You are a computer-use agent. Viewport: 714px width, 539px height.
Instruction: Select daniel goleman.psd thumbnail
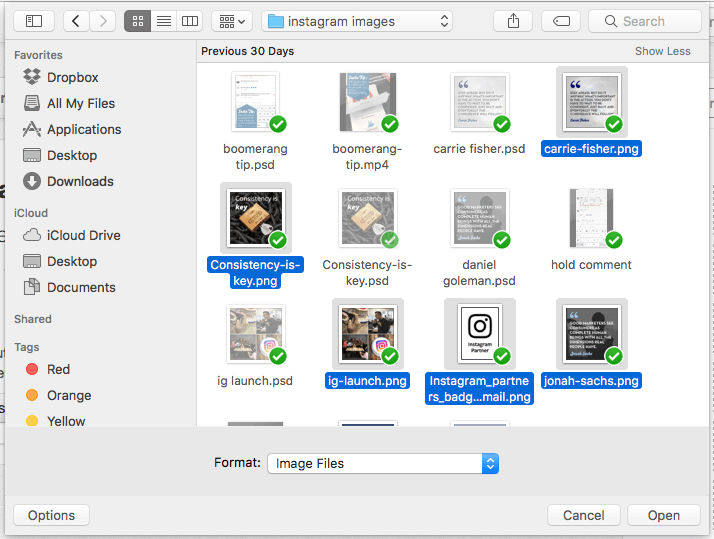479,218
